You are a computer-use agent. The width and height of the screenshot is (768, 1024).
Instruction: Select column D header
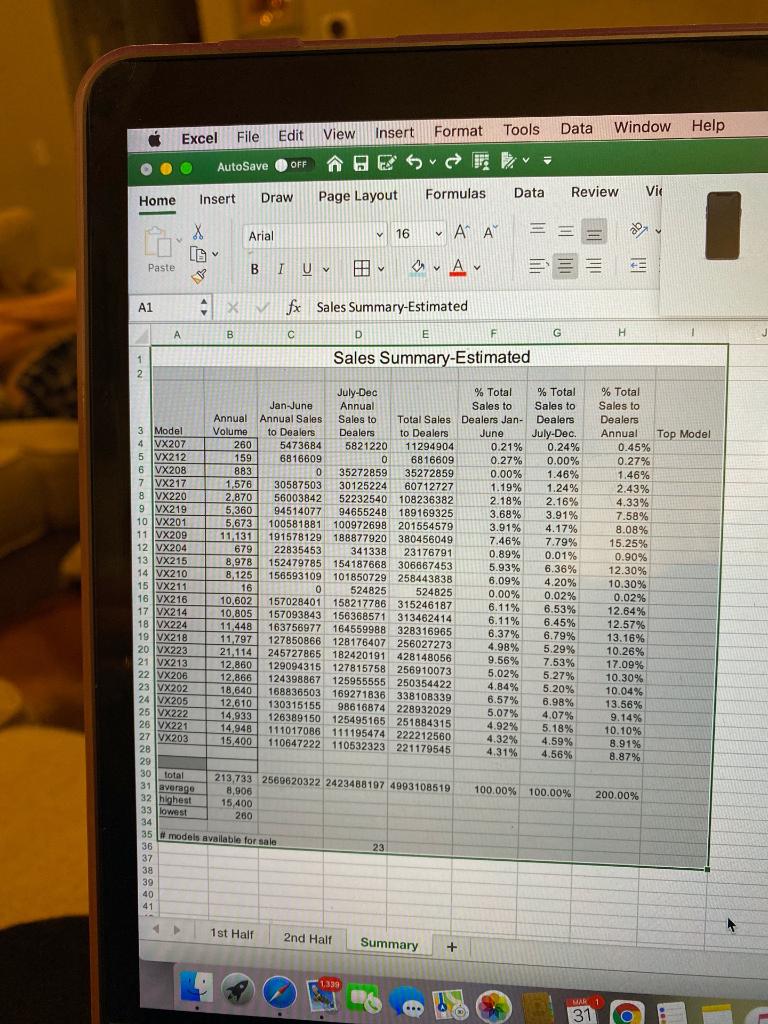click(358, 334)
